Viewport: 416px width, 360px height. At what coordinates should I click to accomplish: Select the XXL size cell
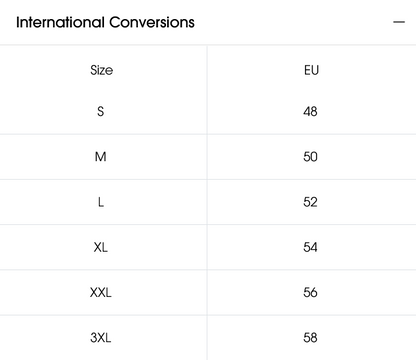pyautogui.click(x=100, y=293)
